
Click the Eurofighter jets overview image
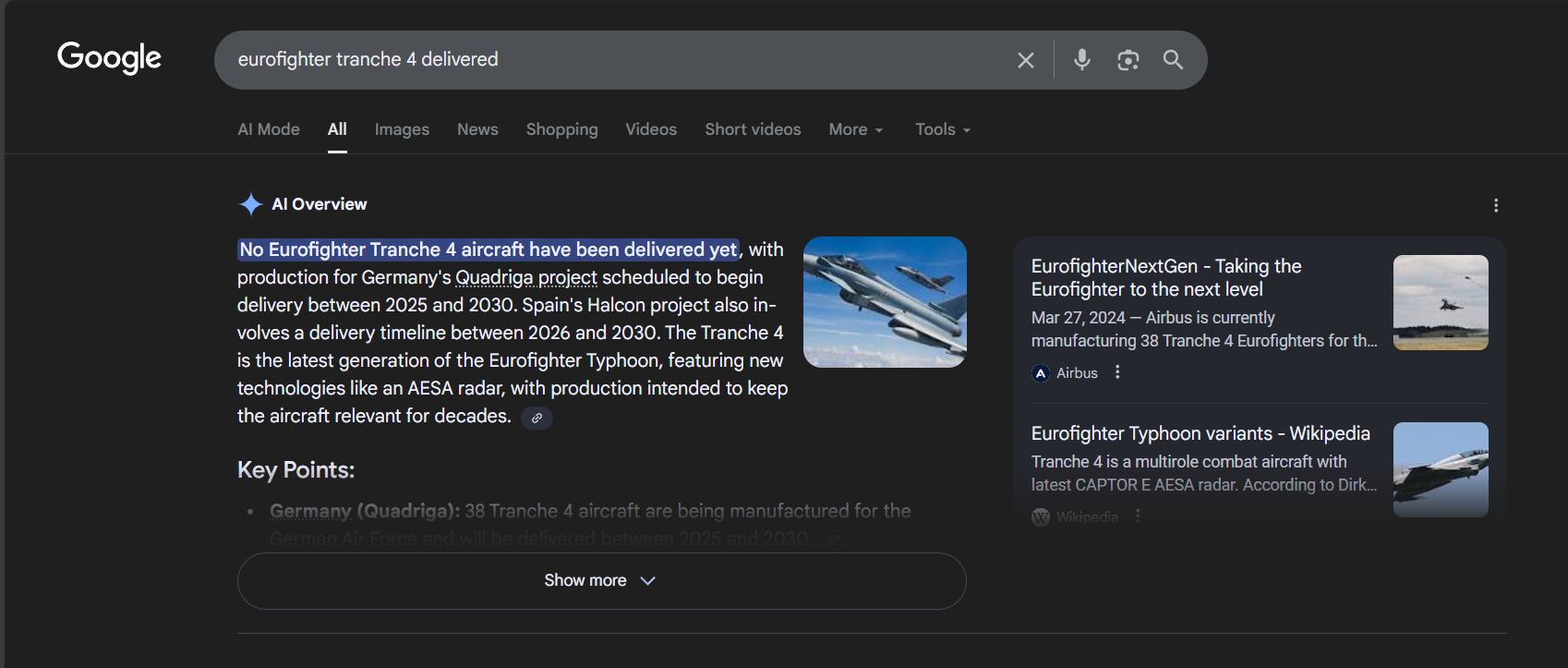(885, 302)
